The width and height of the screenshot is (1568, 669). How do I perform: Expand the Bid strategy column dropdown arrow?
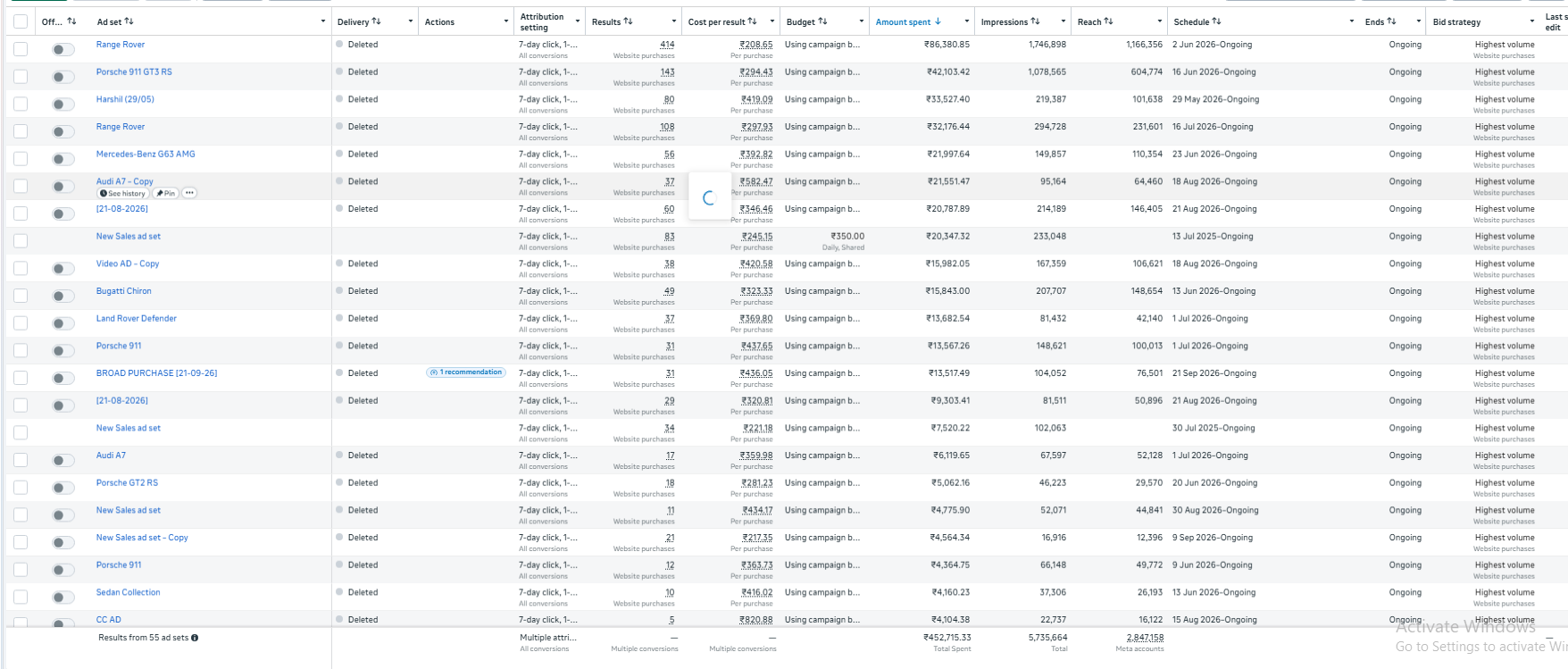(x=1531, y=21)
